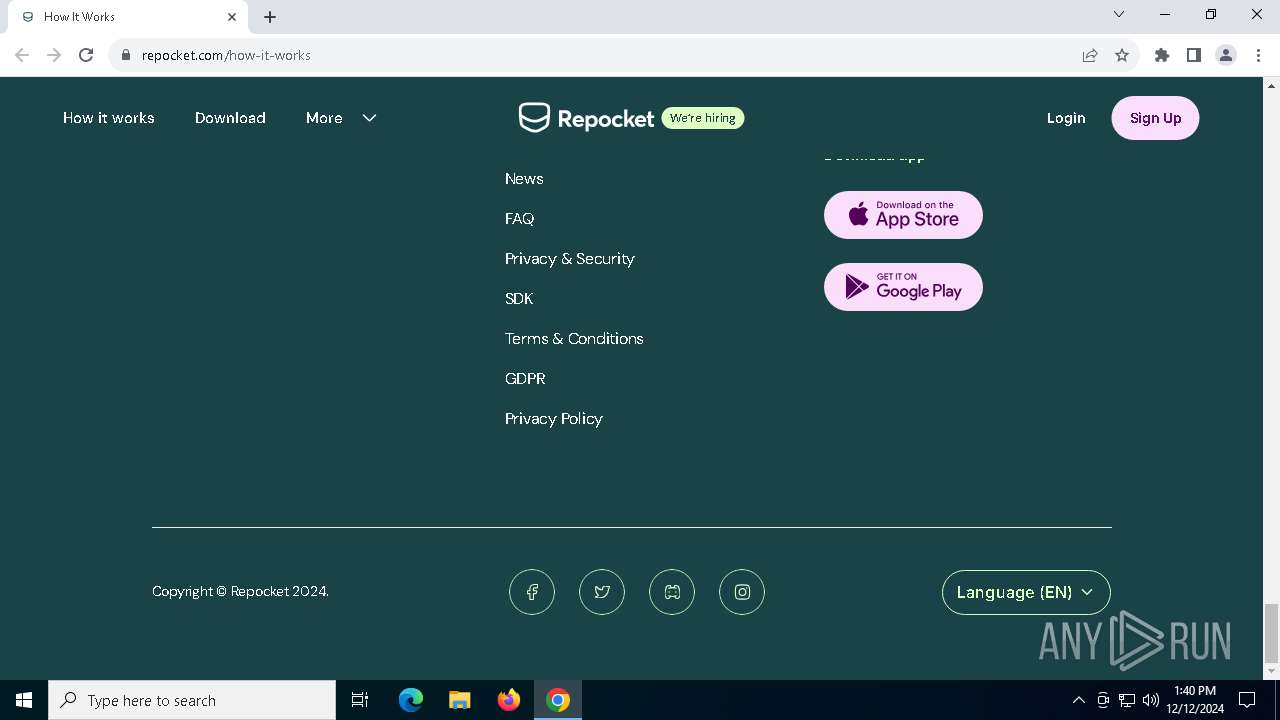Open the Windows Start menu
The width and height of the screenshot is (1280, 720).
tap(24, 700)
